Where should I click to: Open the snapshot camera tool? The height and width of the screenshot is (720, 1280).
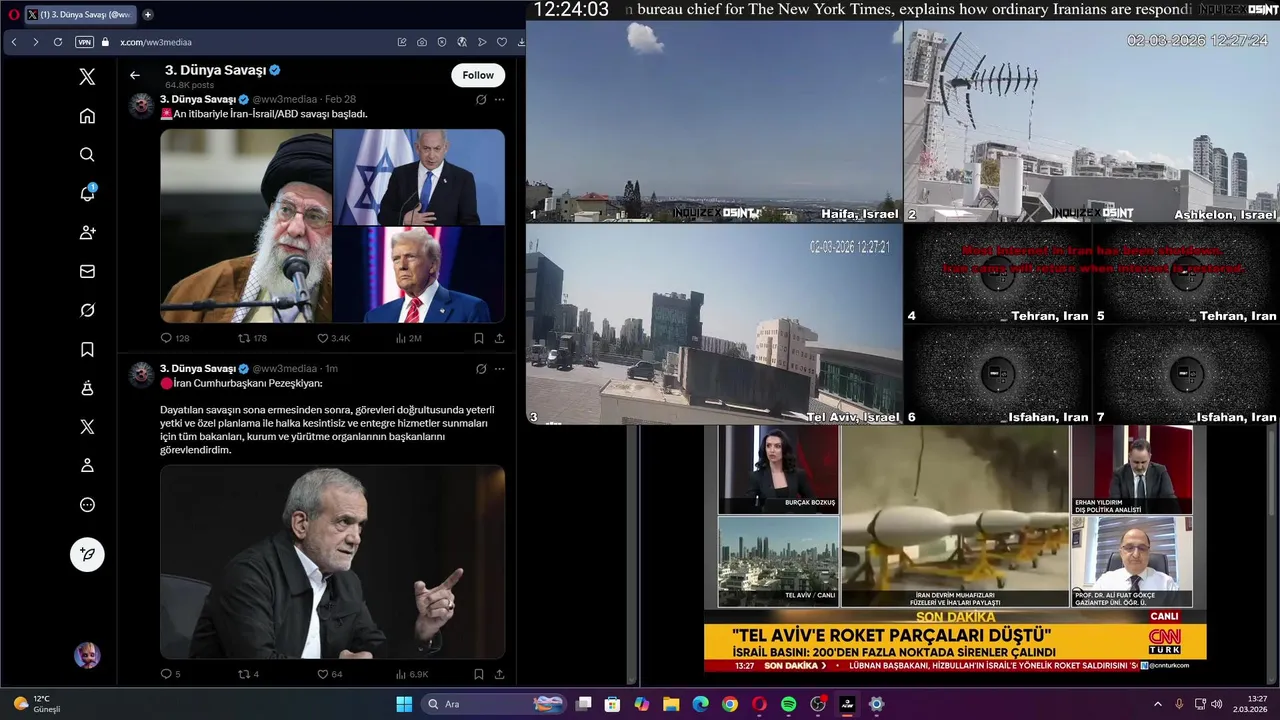click(x=422, y=42)
